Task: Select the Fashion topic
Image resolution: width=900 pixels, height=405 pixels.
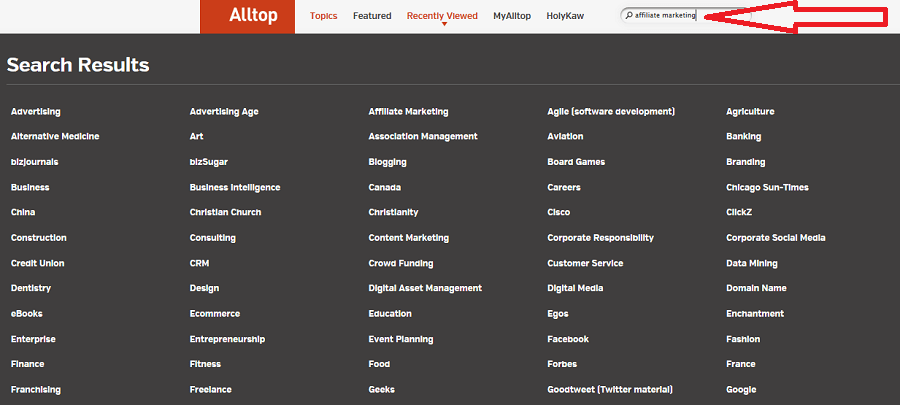Action: click(x=743, y=339)
